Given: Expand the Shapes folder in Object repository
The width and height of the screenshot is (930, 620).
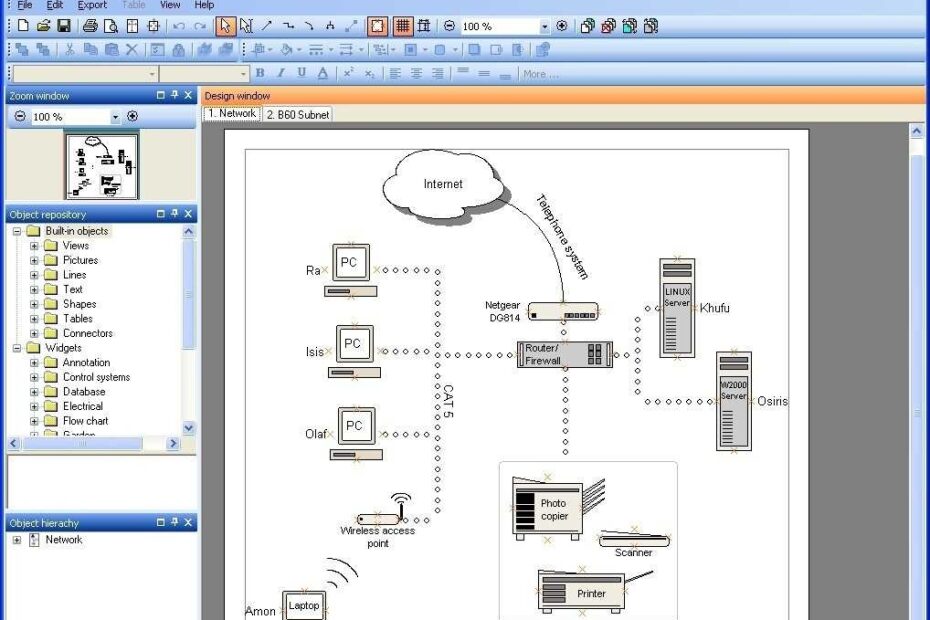Looking at the screenshot, I should (32, 303).
